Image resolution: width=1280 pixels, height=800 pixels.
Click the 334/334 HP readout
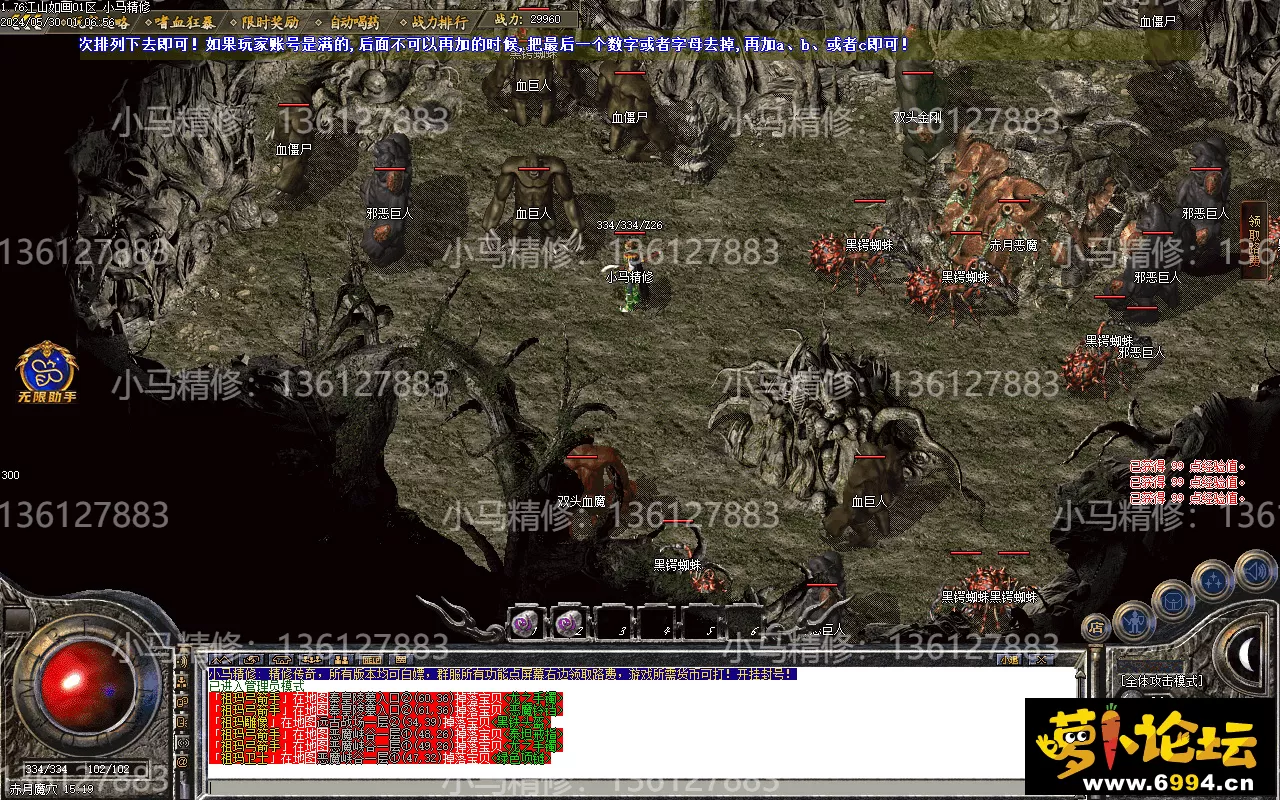[45, 770]
